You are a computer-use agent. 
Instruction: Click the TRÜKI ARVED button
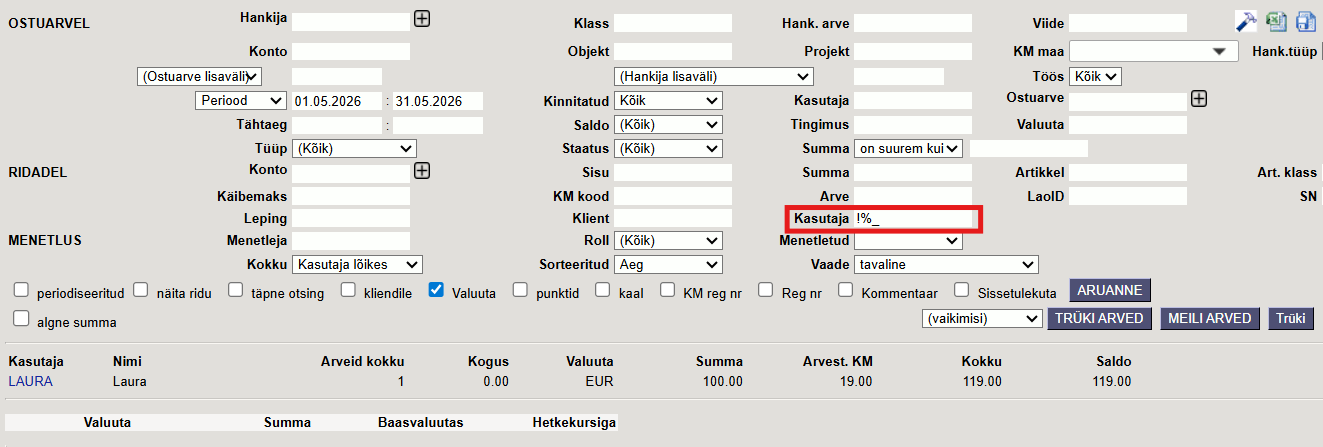(1100, 318)
